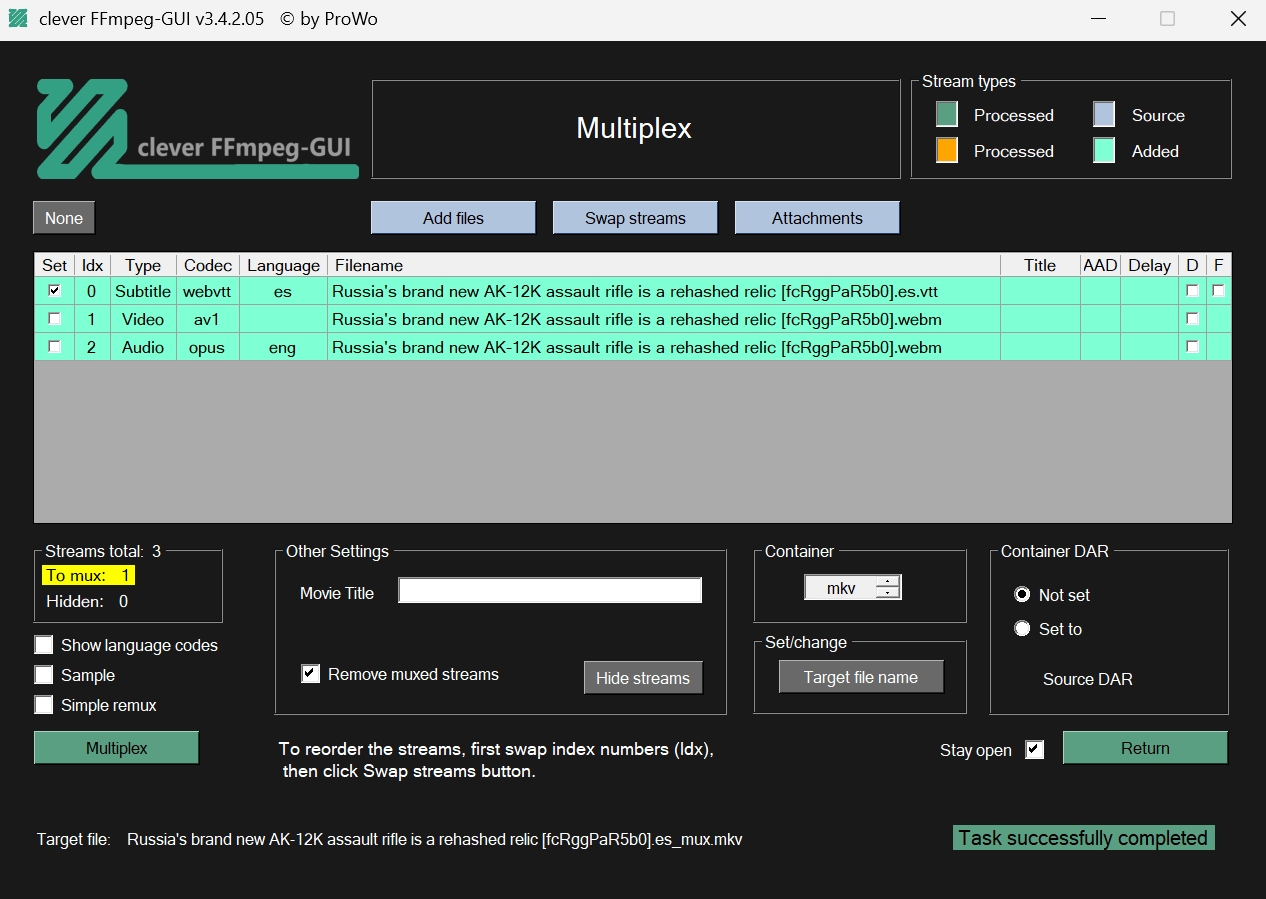Enable the Sample checkbox

pos(44,675)
